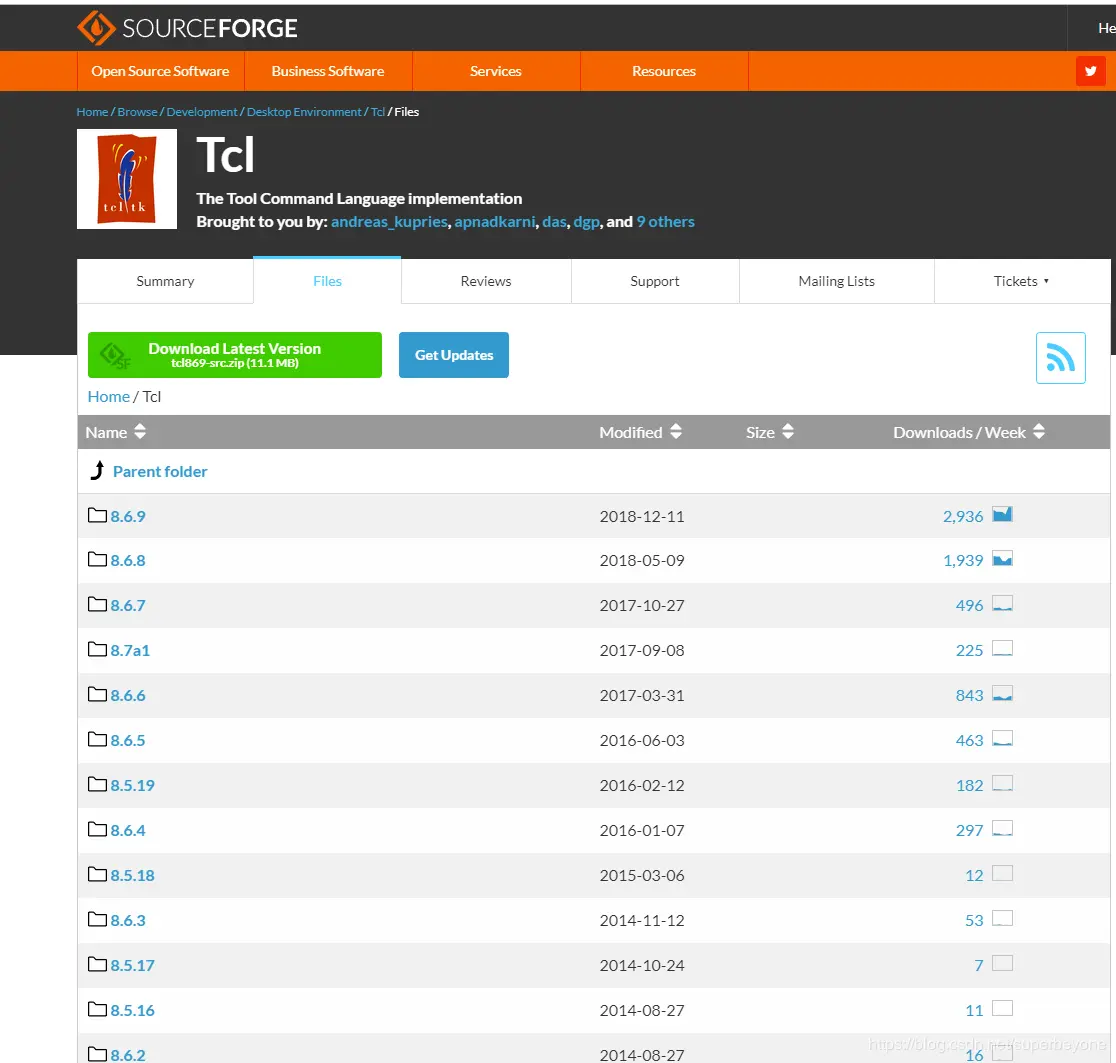Click the dgp contributor link
Image resolution: width=1116 pixels, height=1063 pixels.
[x=586, y=222]
